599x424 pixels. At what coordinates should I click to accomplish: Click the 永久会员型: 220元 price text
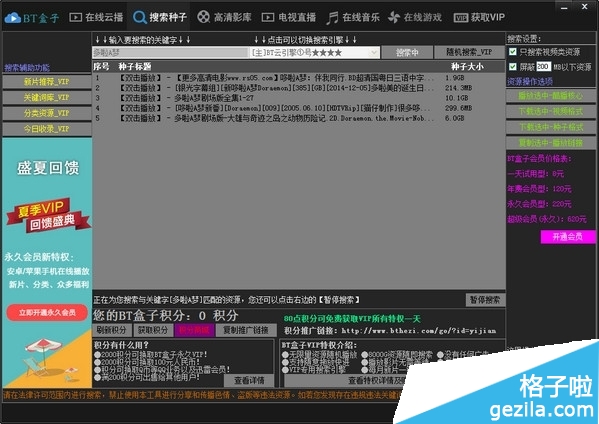click(x=539, y=204)
